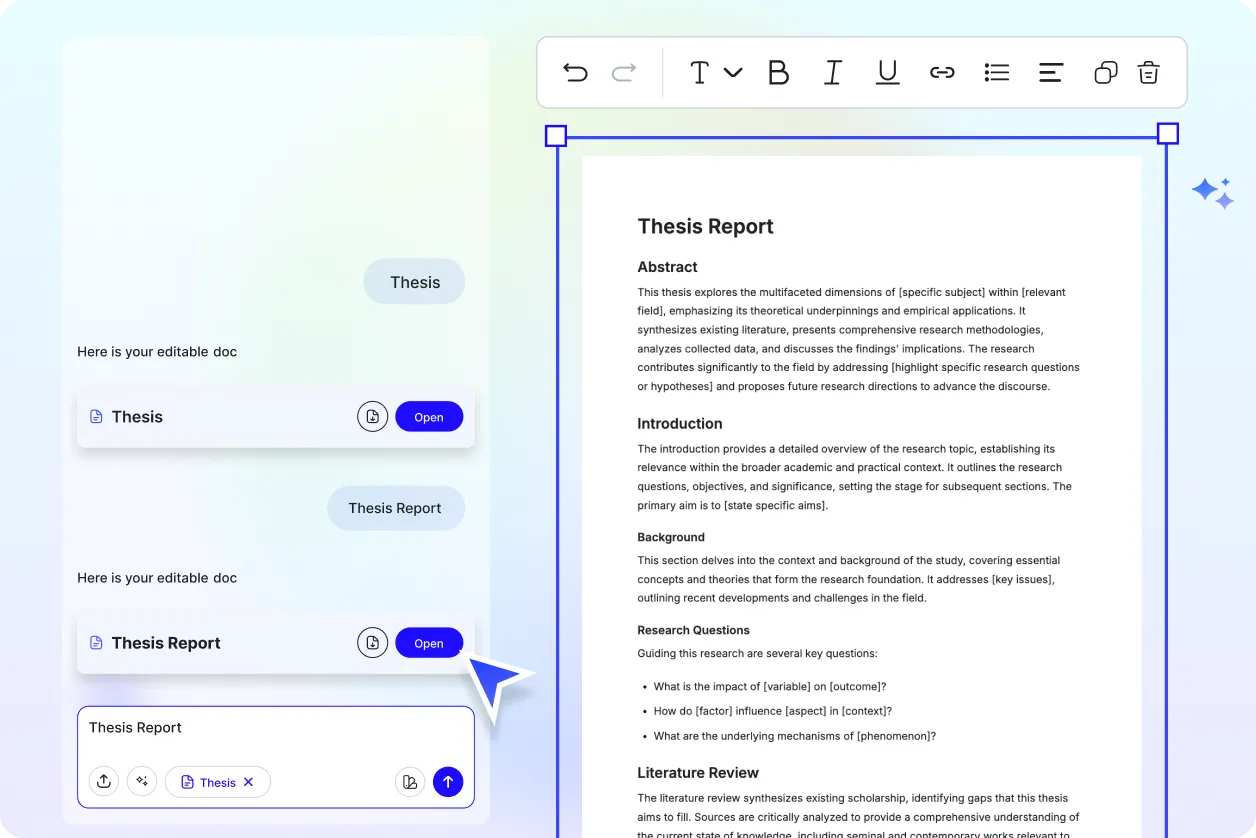This screenshot has width=1256, height=838.
Task: Click the AI sparkle enhance icon in prompt box
Action: tap(142, 782)
